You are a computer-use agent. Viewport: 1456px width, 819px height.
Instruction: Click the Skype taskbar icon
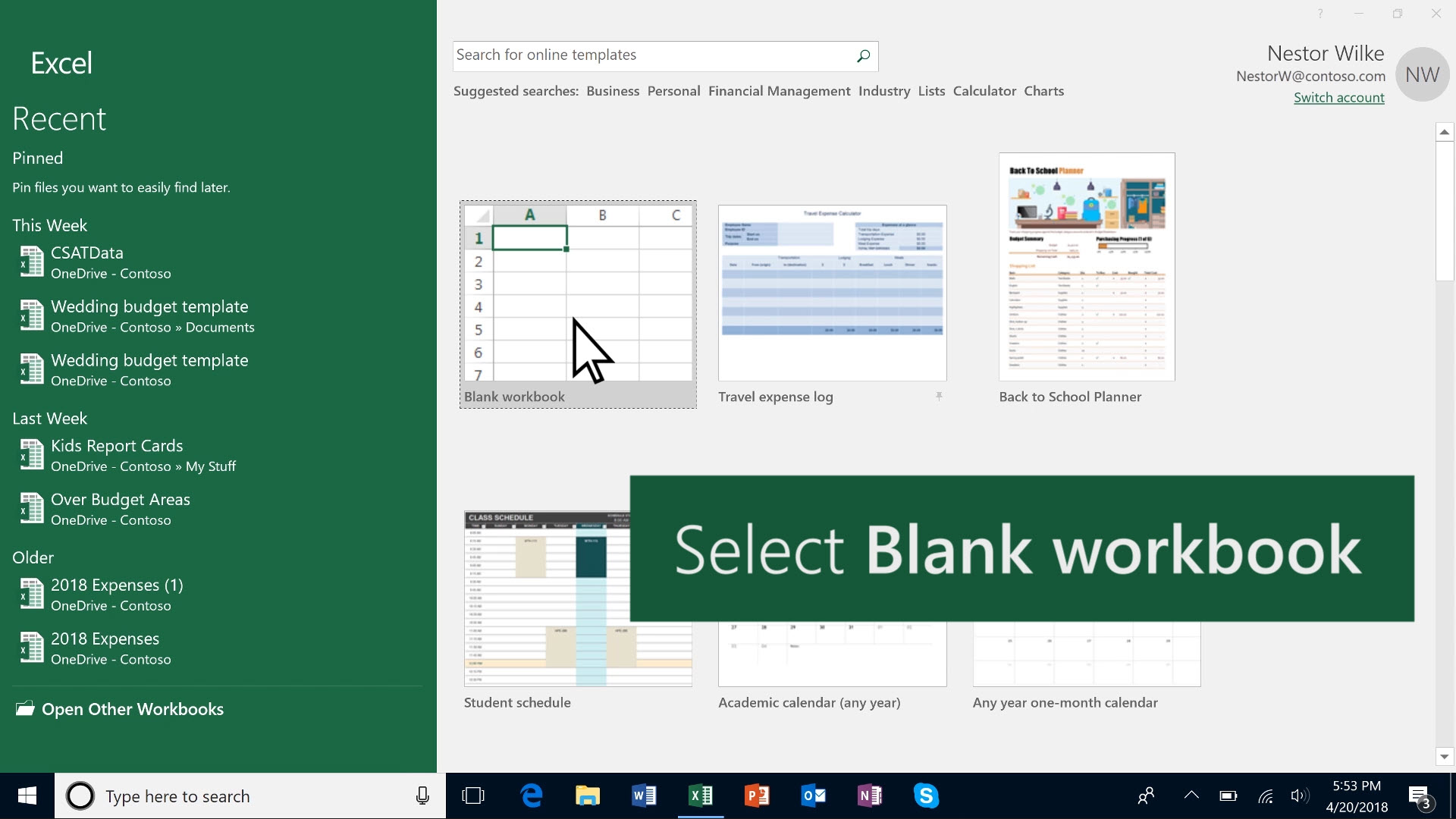[926, 795]
